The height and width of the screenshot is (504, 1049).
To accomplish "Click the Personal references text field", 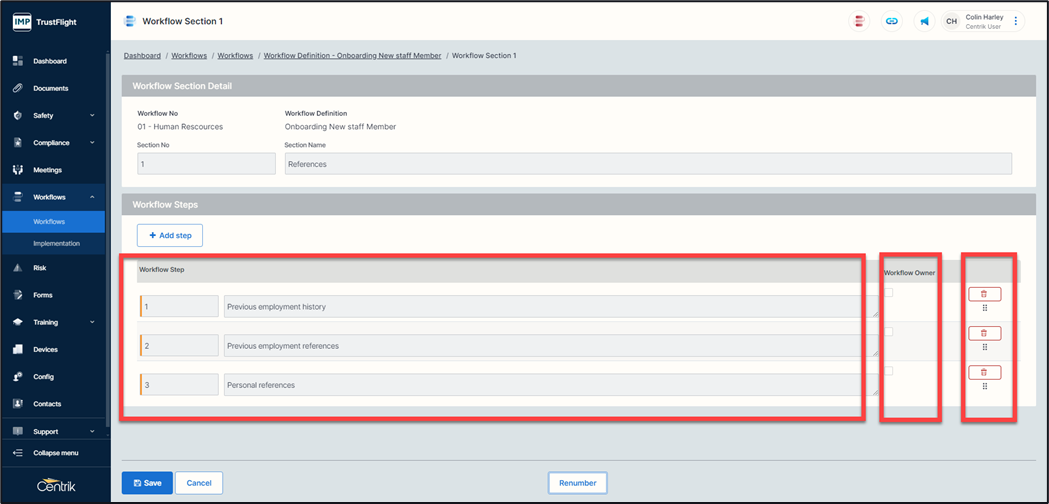I will coord(551,385).
